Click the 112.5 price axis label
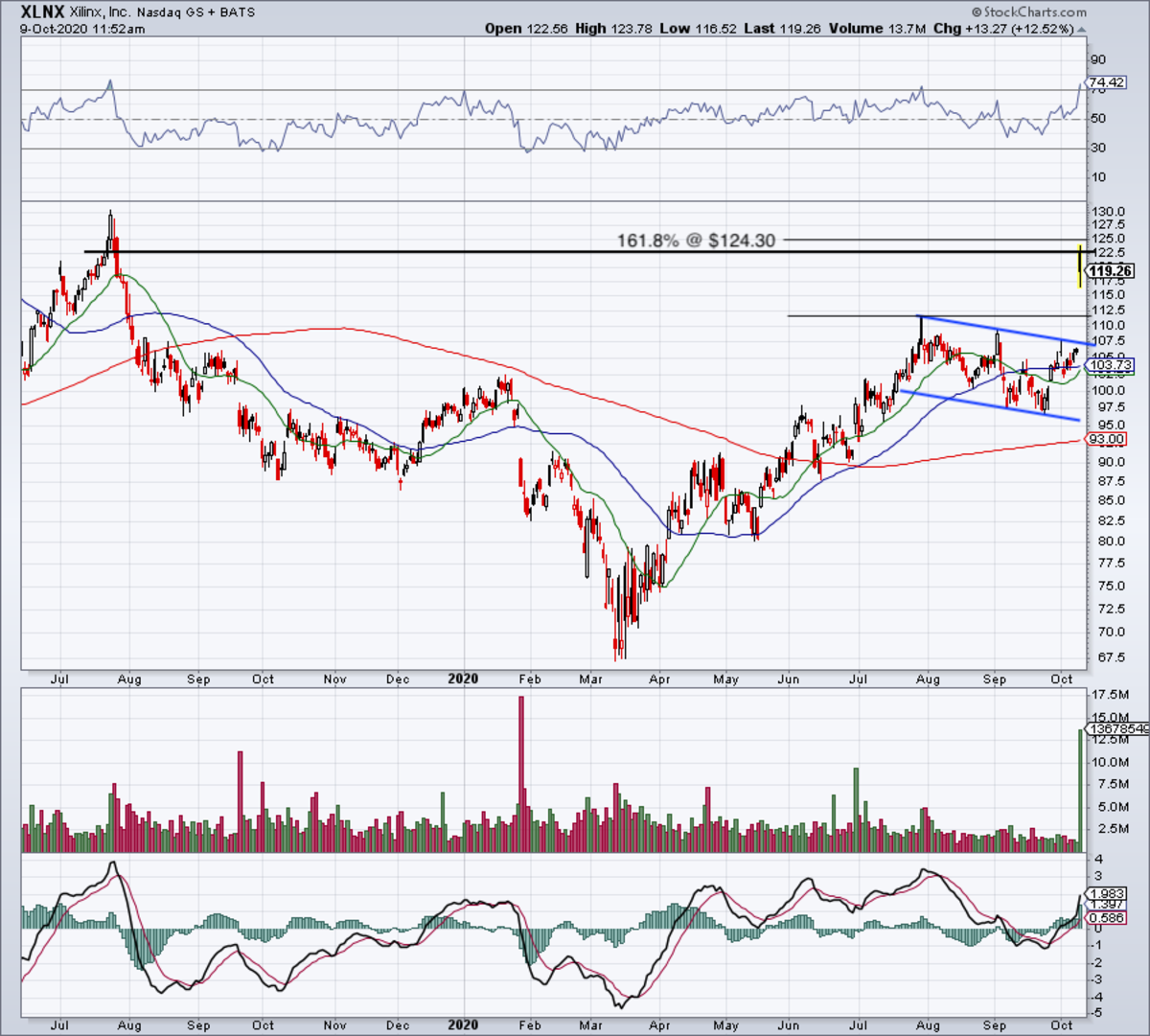The height and width of the screenshot is (1036, 1150). (x=1108, y=311)
